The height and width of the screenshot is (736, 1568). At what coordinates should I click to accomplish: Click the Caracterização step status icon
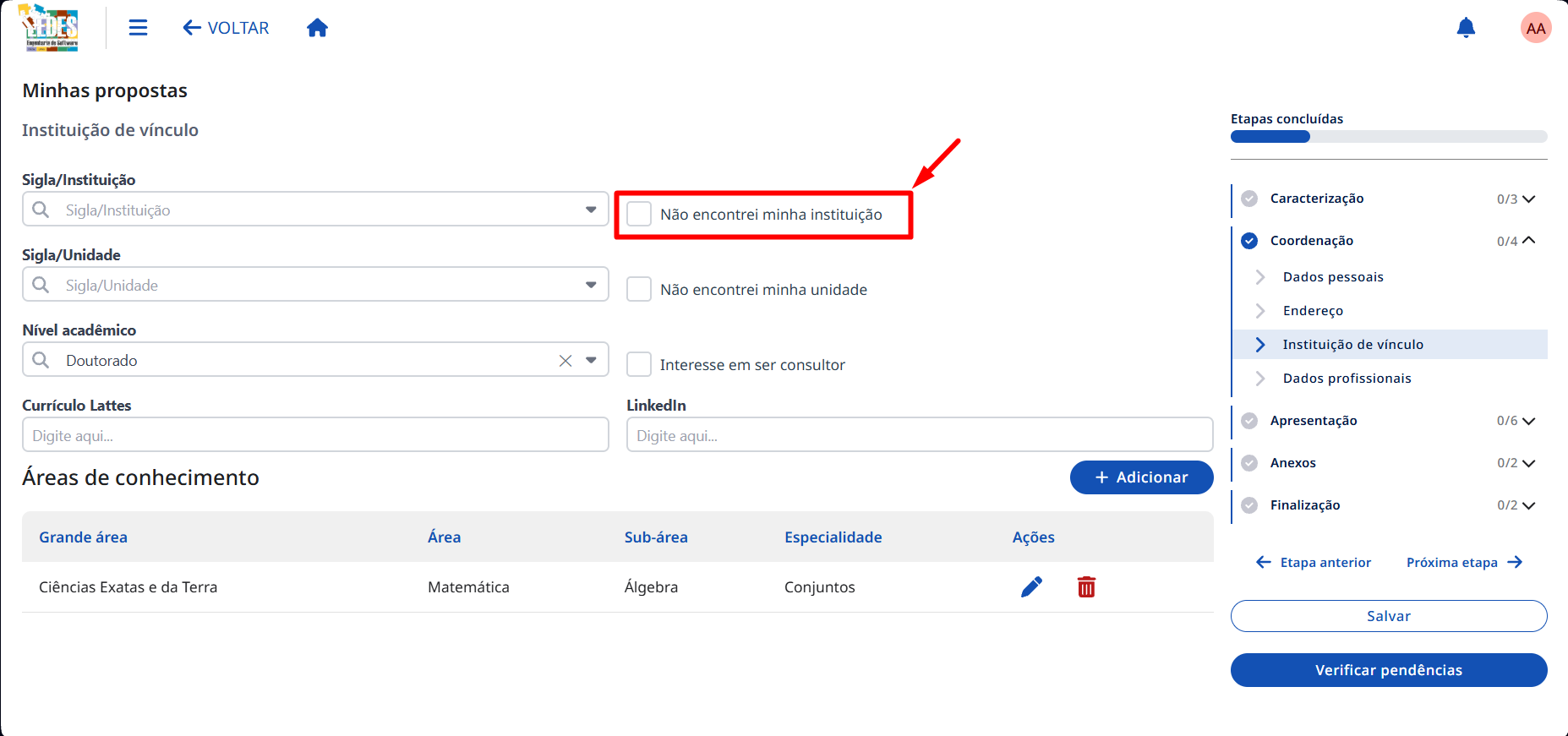[x=1249, y=199]
